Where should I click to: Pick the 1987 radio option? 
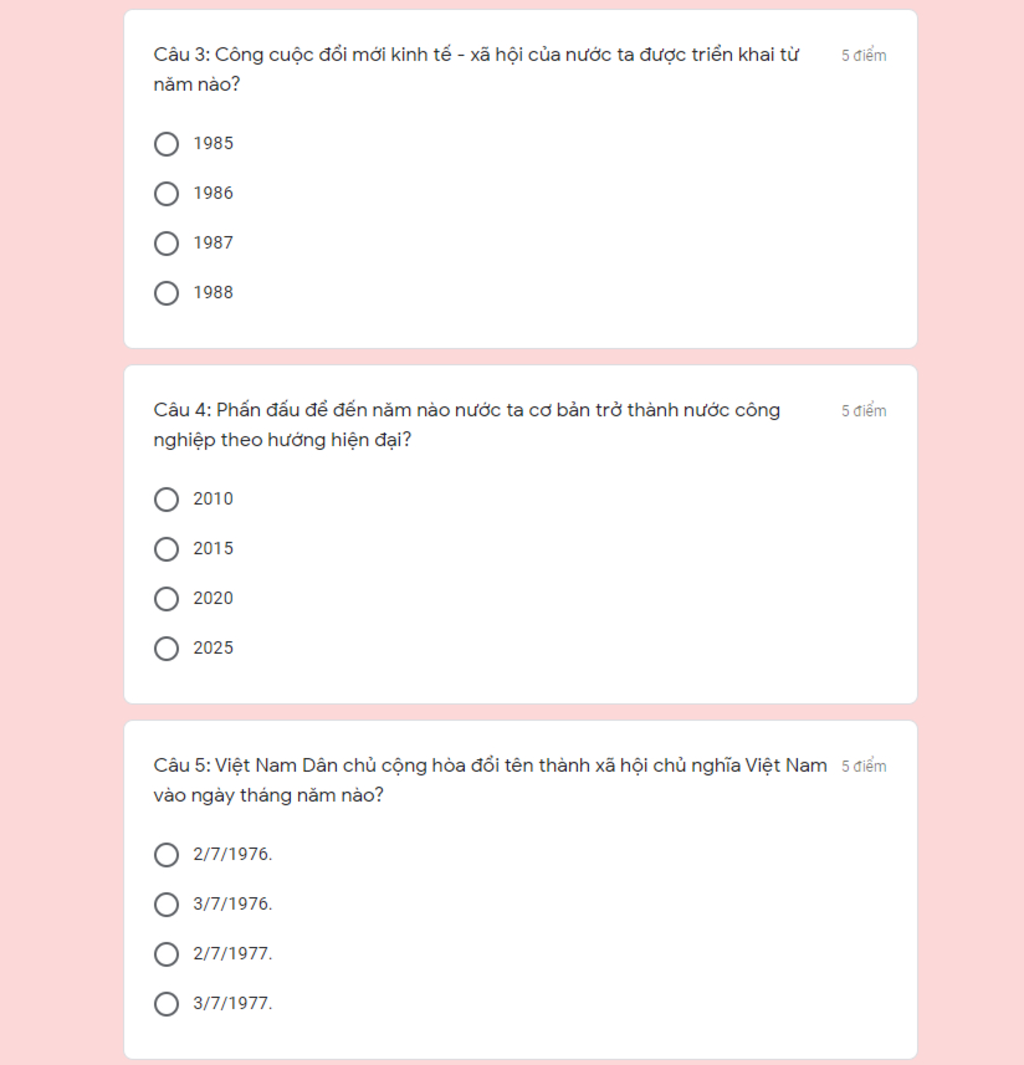(166, 243)
